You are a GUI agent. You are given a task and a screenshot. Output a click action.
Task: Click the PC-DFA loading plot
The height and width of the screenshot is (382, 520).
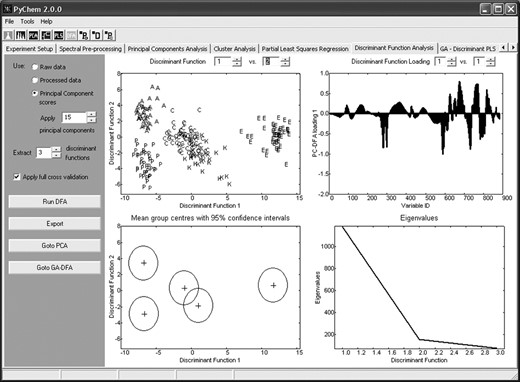[x=416, y=134]
